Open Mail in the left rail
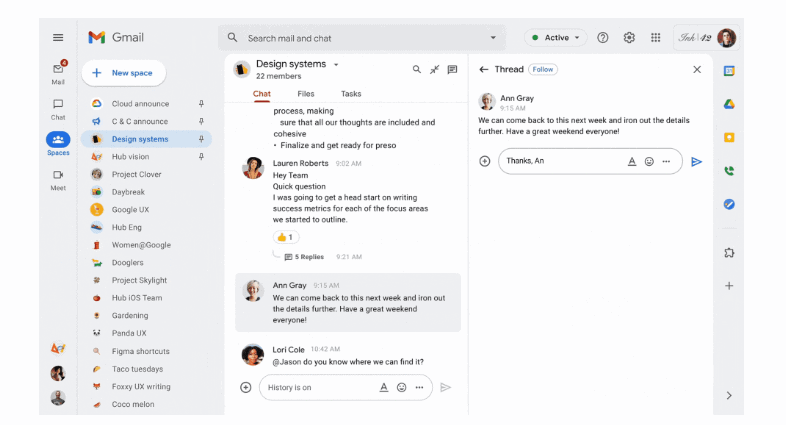This screenshot has width=786, height=425. (58, 73)
